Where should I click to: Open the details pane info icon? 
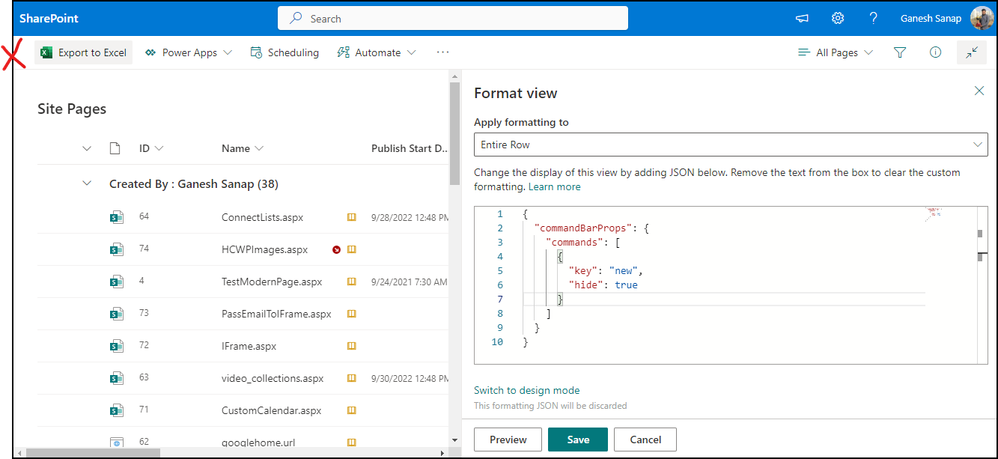[935, 53]
